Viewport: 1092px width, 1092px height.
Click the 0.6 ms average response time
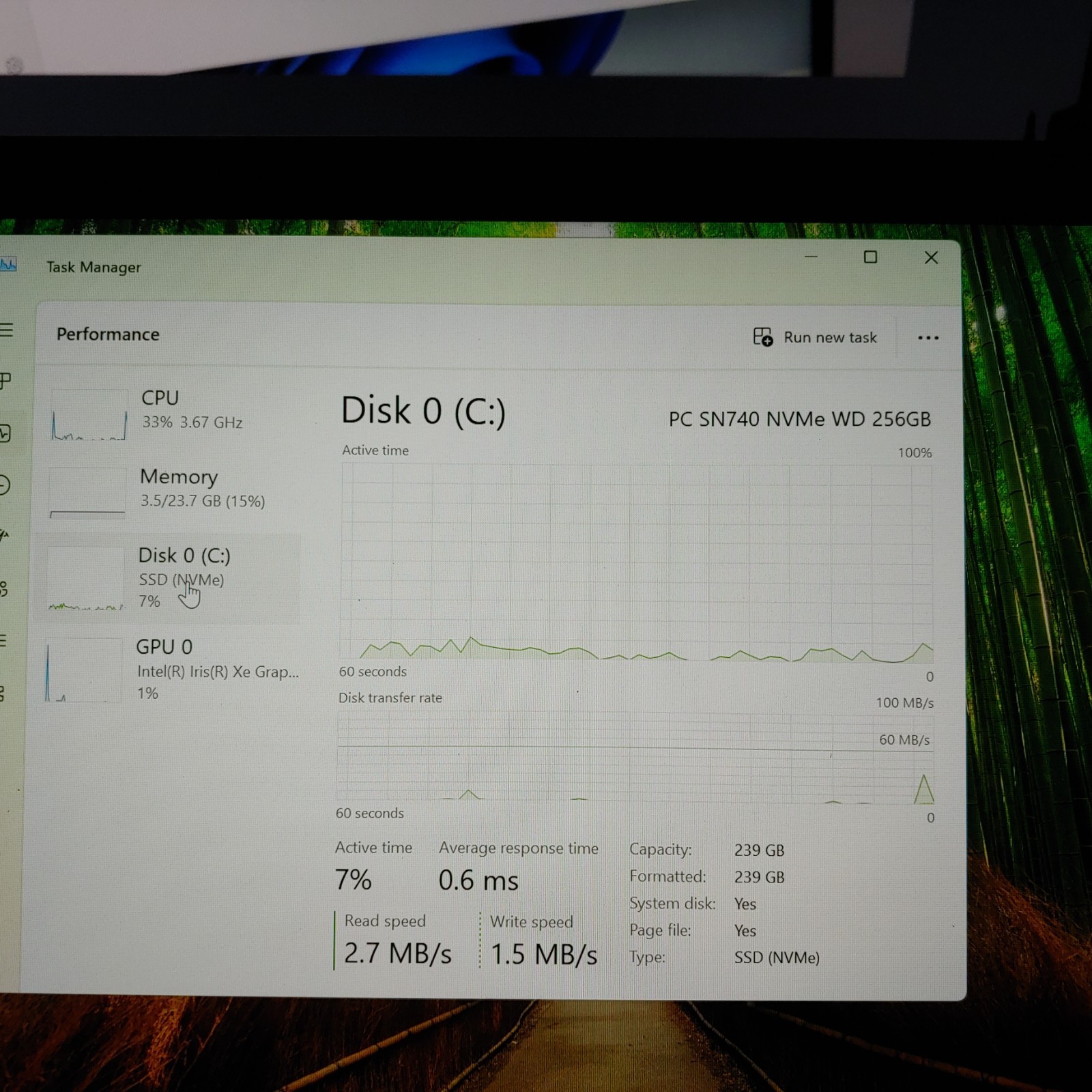click(478, 880)
